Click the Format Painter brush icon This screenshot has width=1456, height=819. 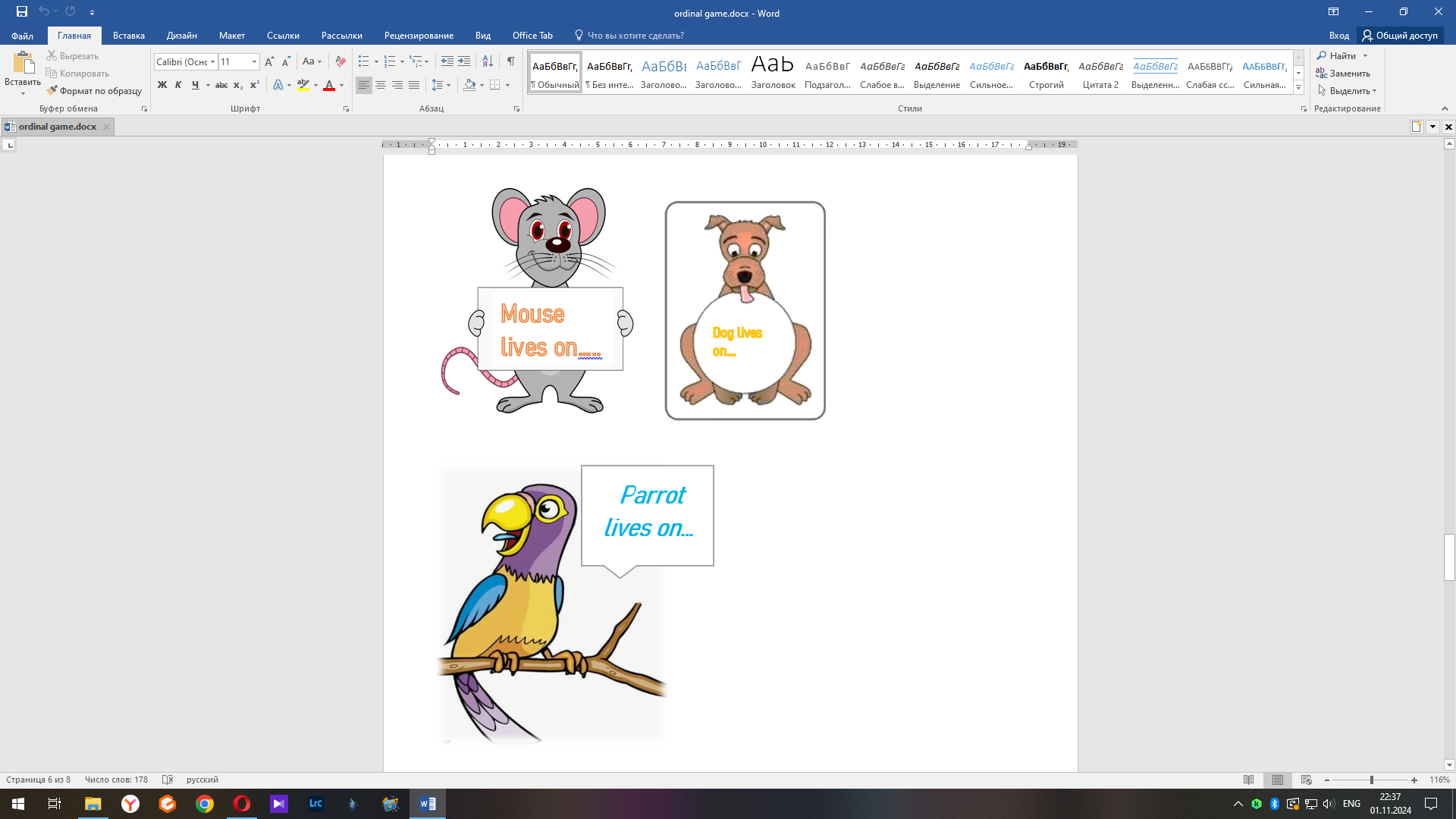pyautogui.click(x=52, y=91)
